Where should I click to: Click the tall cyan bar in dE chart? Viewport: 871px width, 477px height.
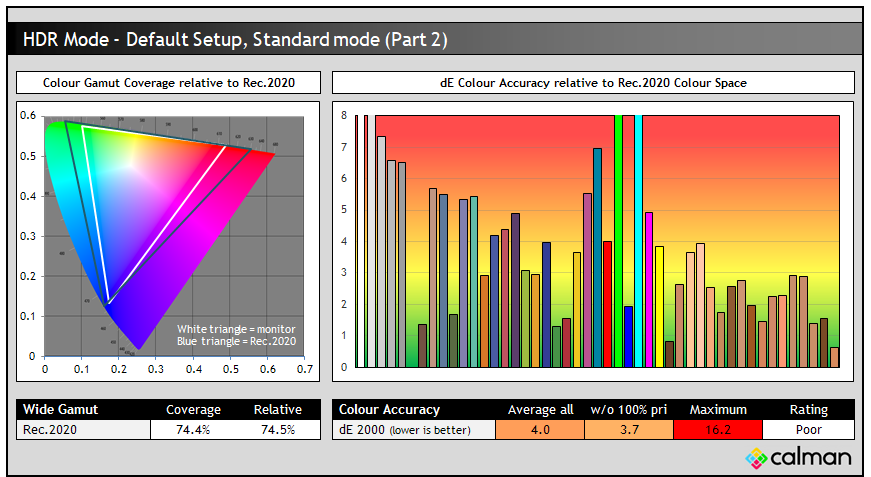tap(639, 240)
